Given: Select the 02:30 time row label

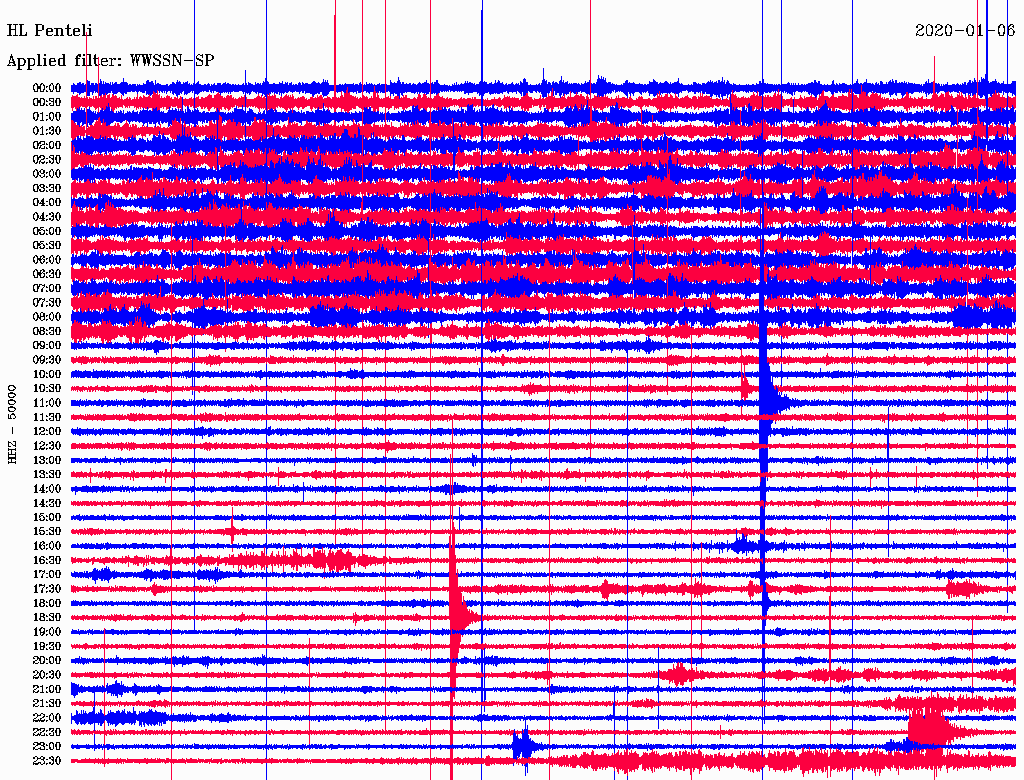Looking at the screenshot, I should 47,160.
